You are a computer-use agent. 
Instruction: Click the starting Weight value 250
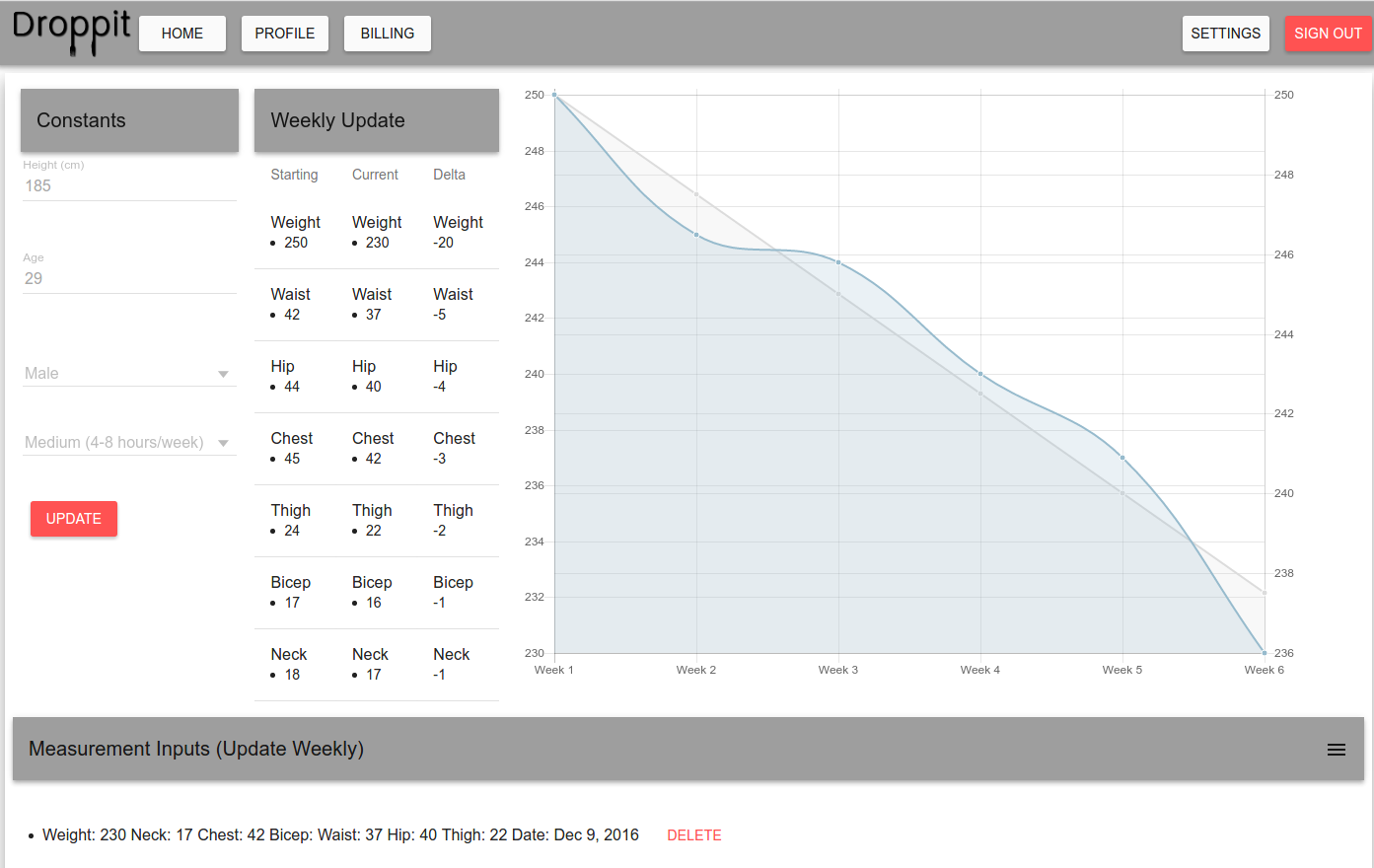296,243
